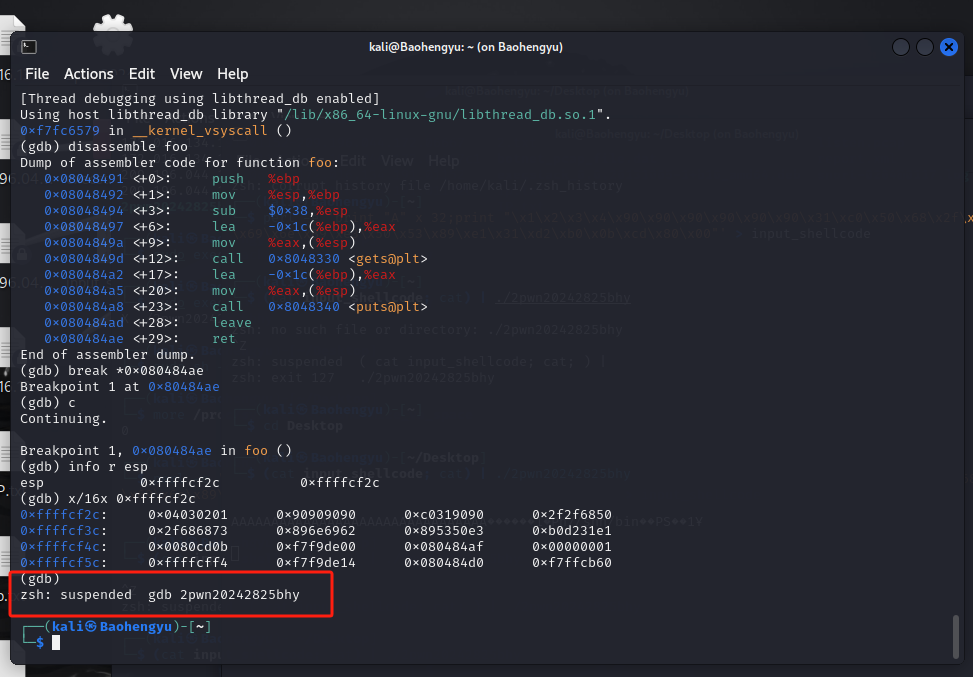Click 'Breakpoint 1 at 0x80484ae' output
The height and width of the screenshot is (677, 973).
(x=120, y=387)
